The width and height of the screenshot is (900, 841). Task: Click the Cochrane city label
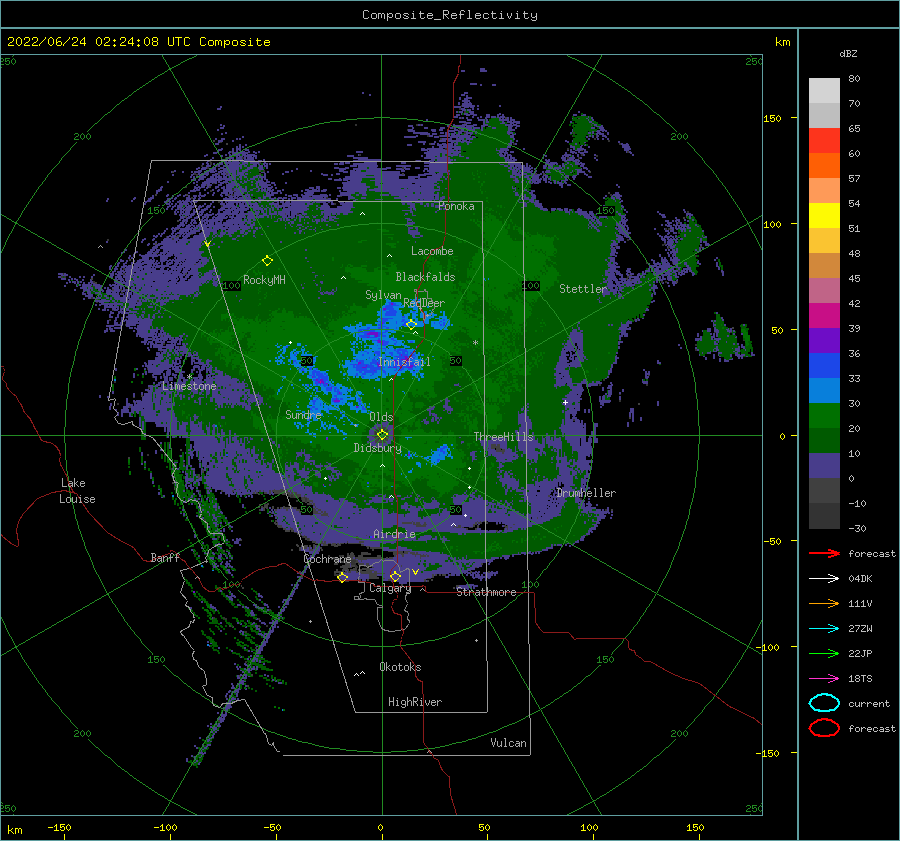(327, 559)
